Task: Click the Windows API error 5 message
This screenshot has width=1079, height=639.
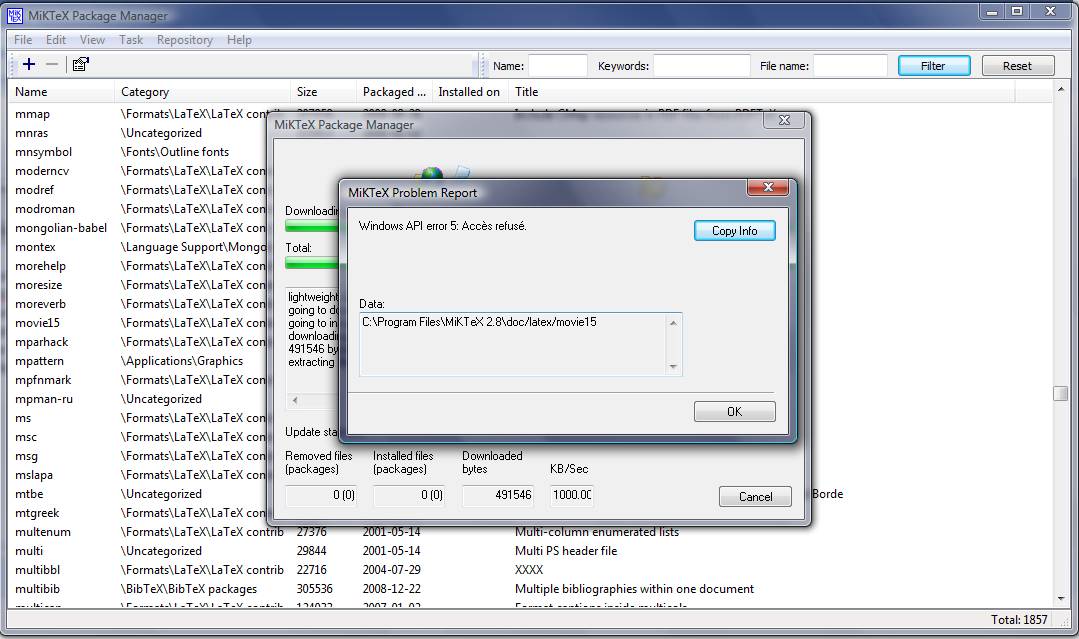Action: tap(442, 226)
